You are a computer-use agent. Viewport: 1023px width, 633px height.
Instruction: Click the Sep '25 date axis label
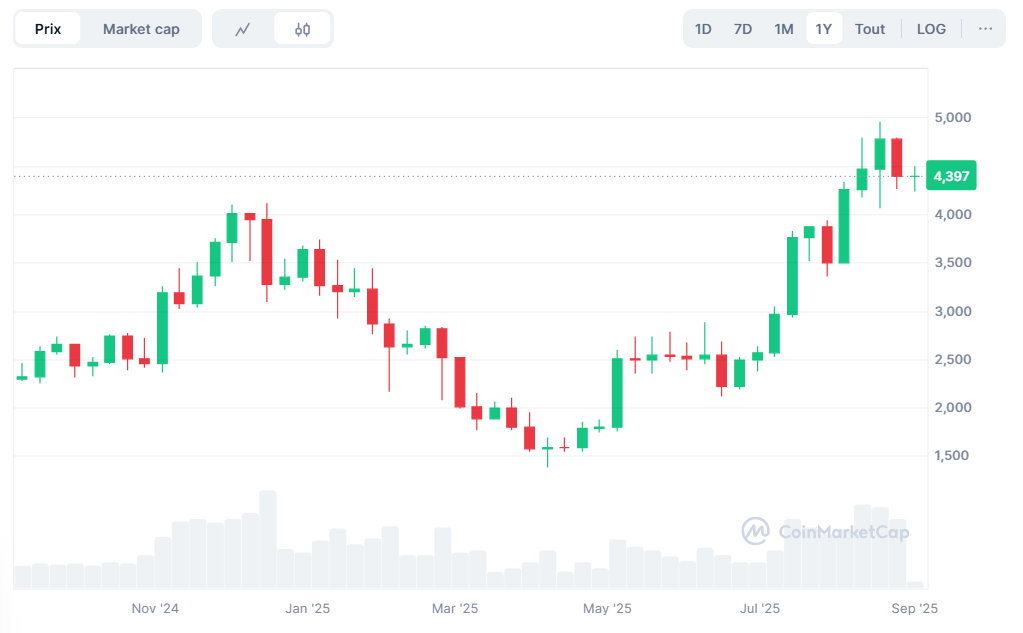pyautogui.click(x=914, y=608)
